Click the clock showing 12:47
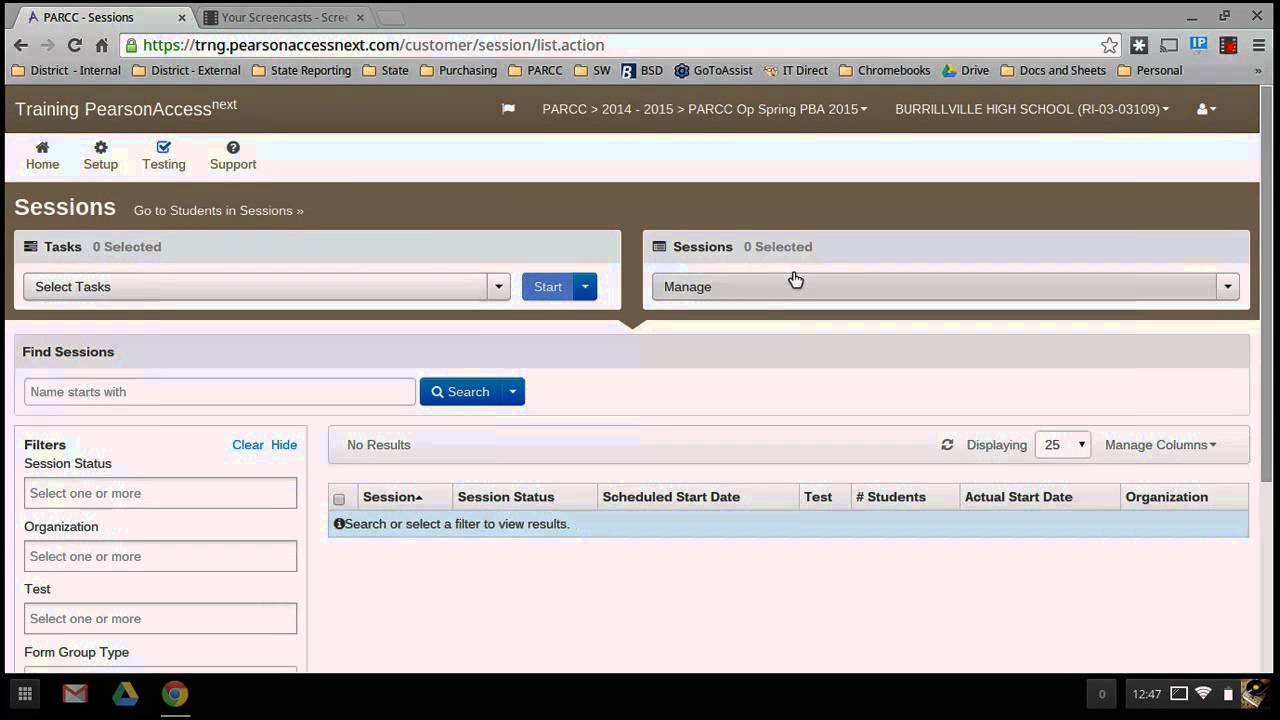The height and width of the screenshot is (720, 1280). point(1147,694)
